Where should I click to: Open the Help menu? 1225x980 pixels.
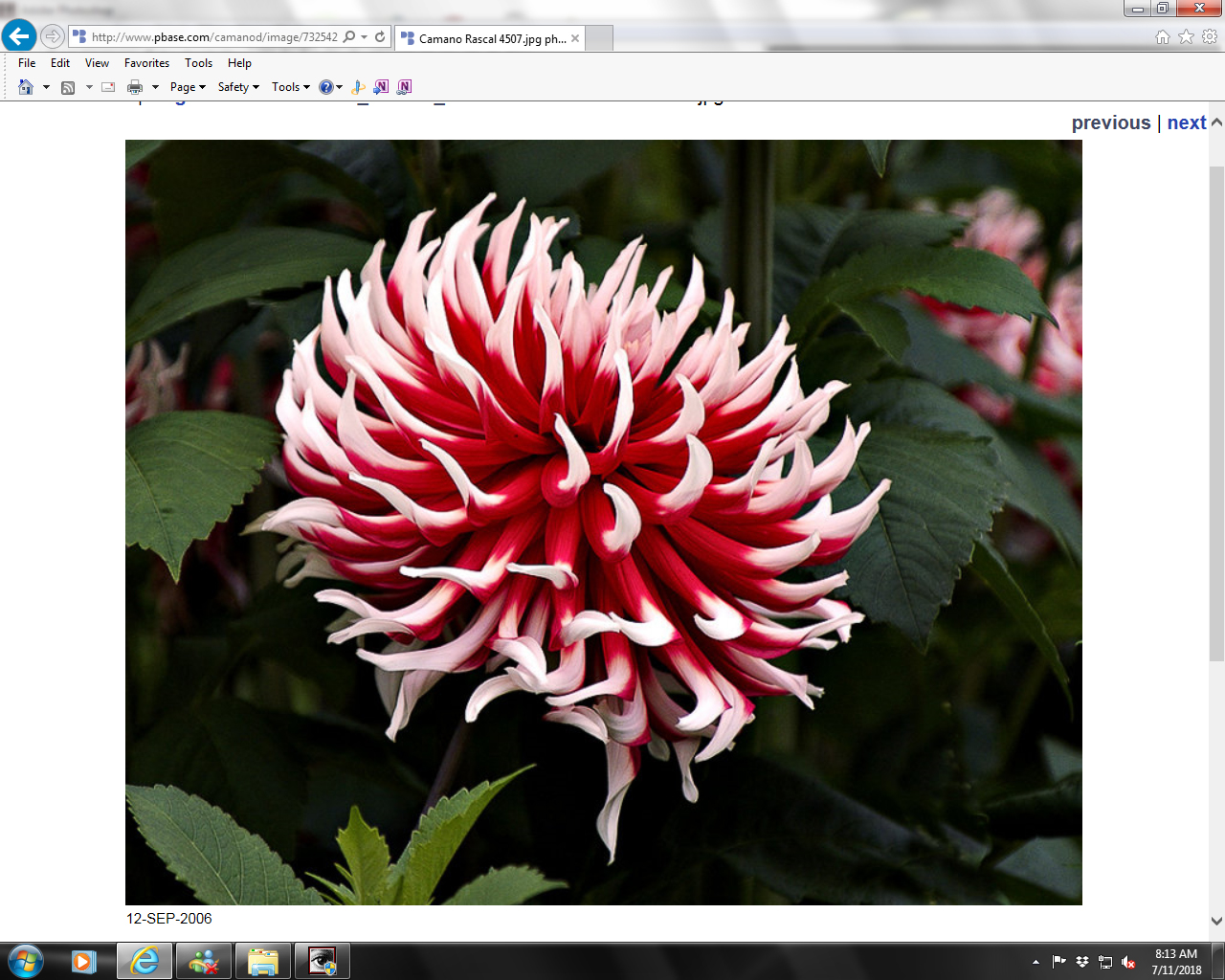[239, 63]
